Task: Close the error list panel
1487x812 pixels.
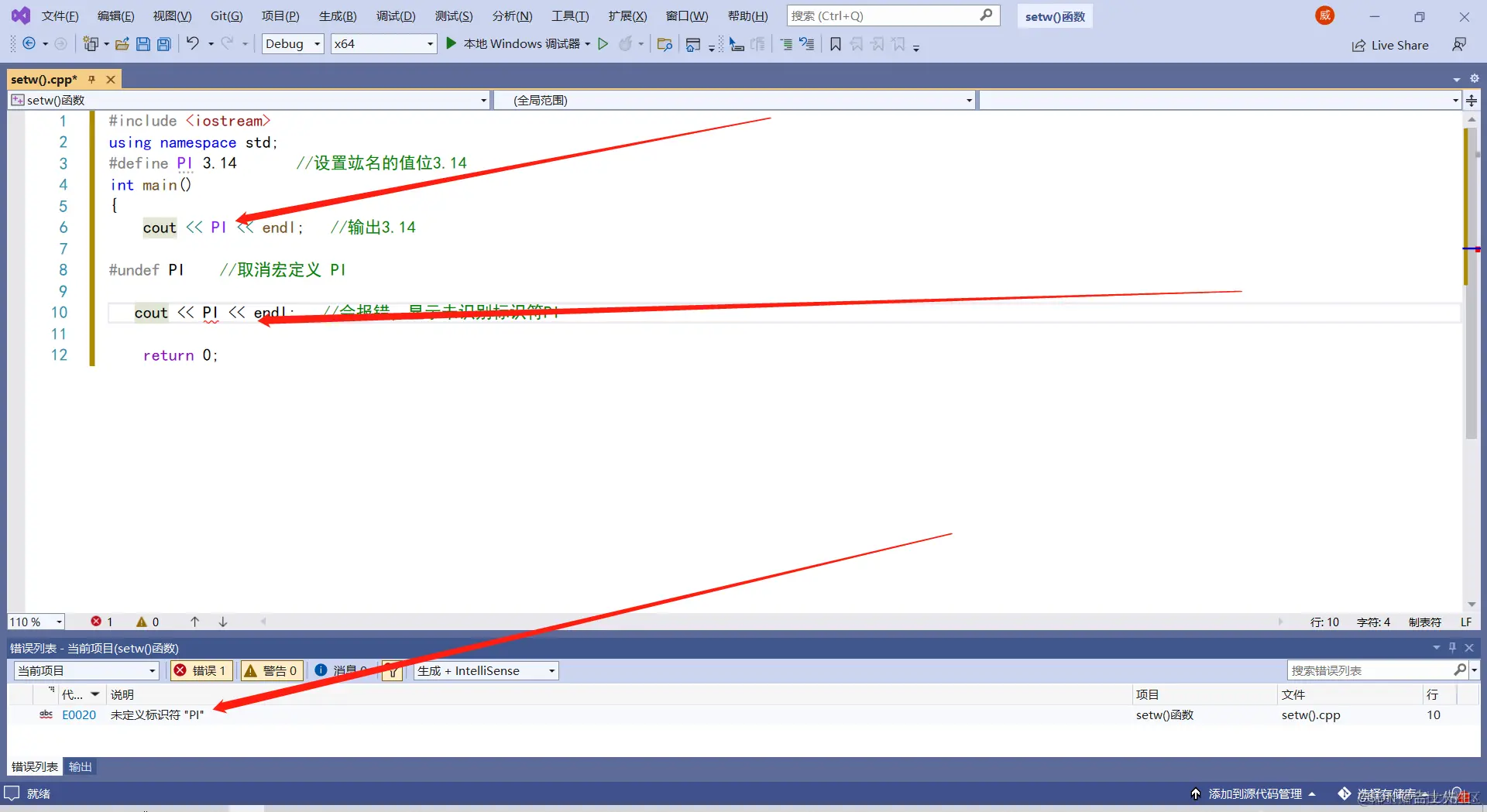Action: coord(1469,647)
